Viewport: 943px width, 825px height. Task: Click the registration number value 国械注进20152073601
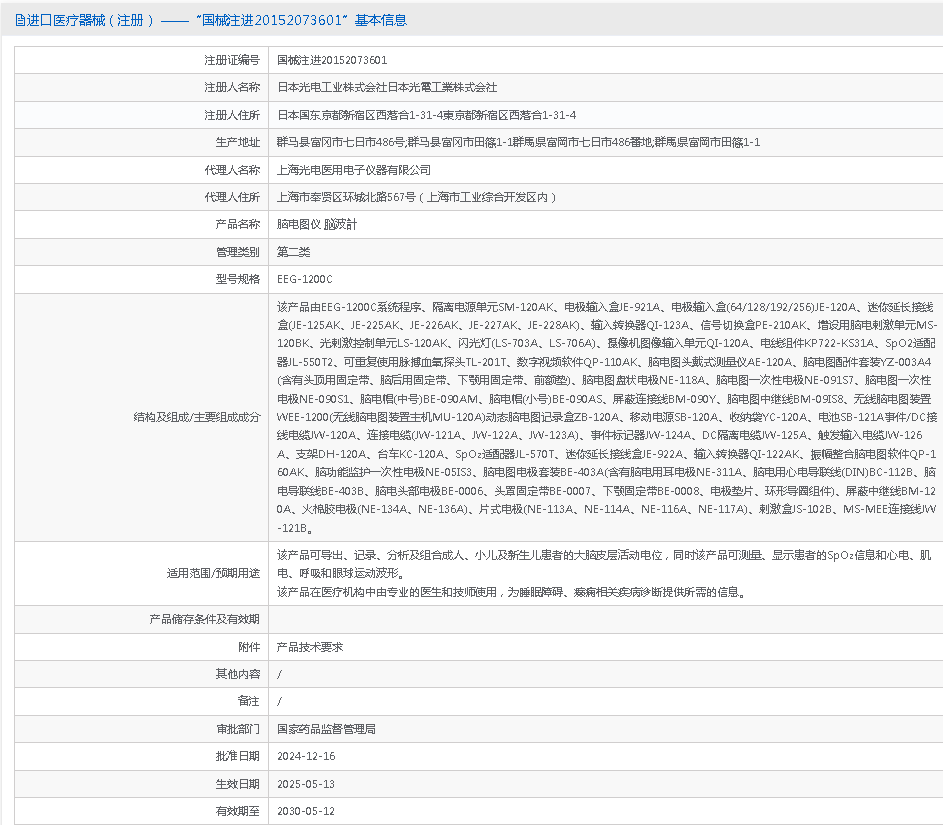(332, 60)
